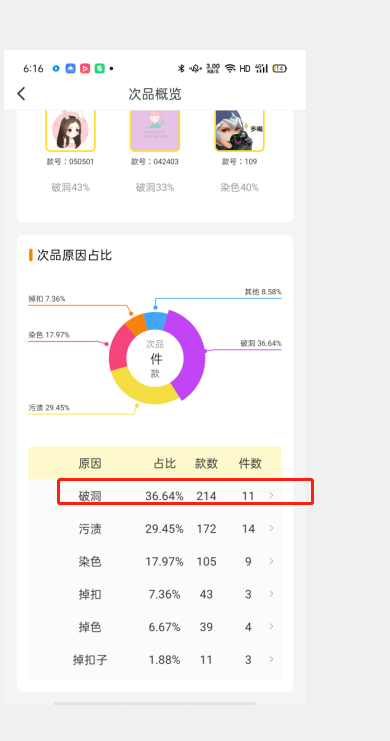The image size is (390, 741).
Task: Tap the 1.88% ratio cell
Action: [x=165, y=660]
